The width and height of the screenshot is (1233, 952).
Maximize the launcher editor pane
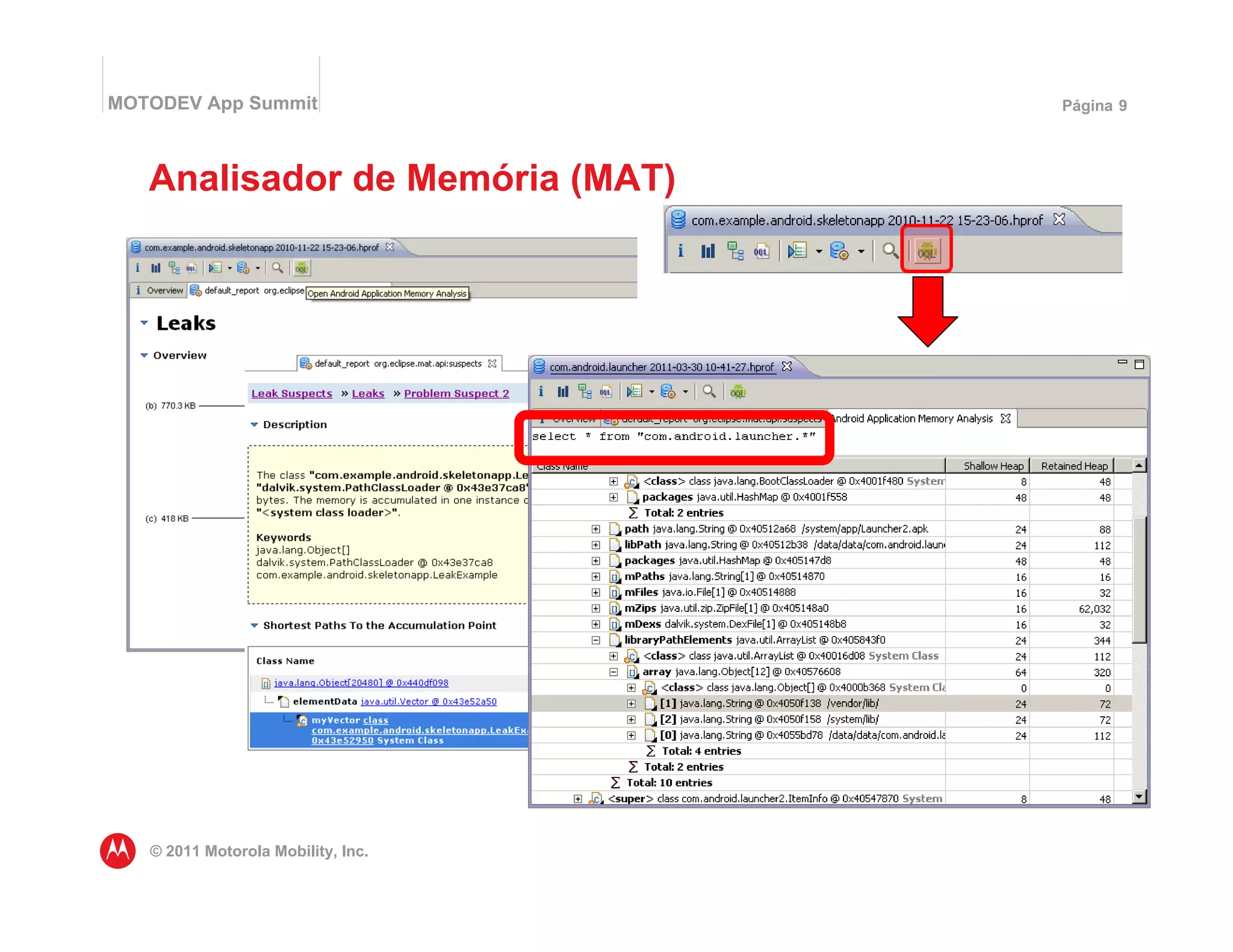(1139, 364)
